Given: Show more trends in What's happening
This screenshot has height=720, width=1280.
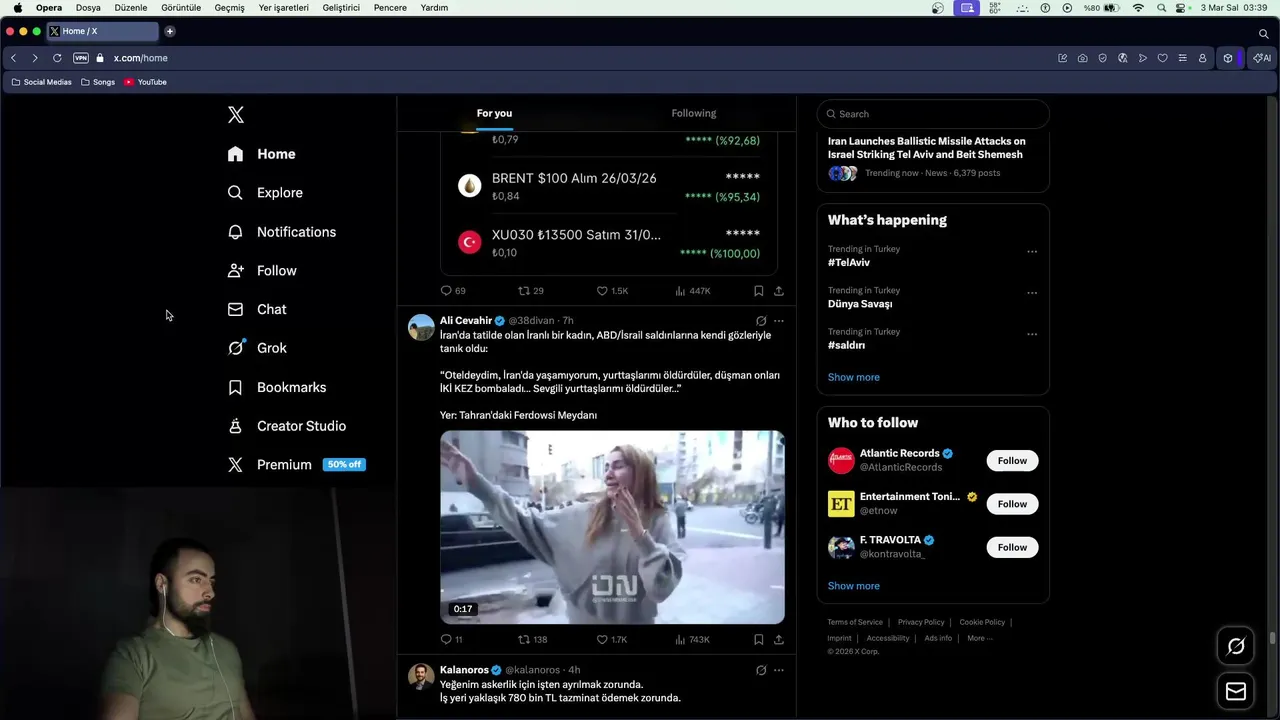Looking at the screenshot, I should point(854,377).
